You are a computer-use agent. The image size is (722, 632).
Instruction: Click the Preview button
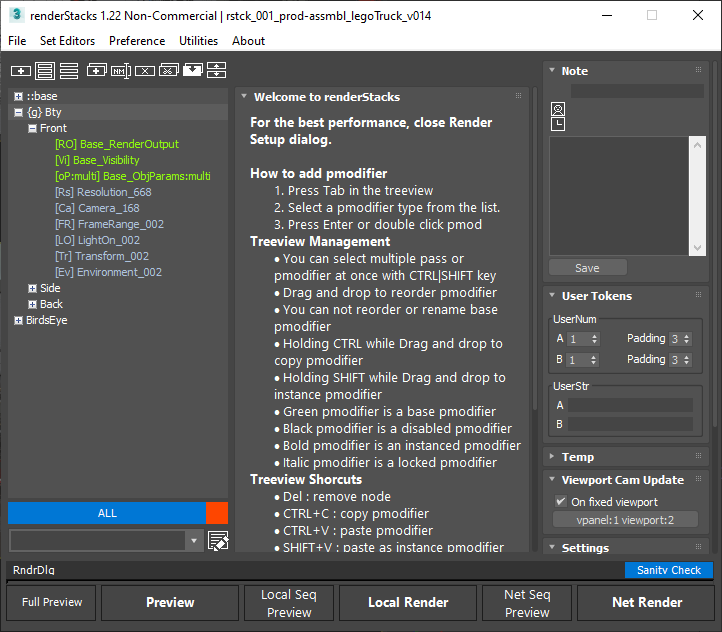point(170,603)
